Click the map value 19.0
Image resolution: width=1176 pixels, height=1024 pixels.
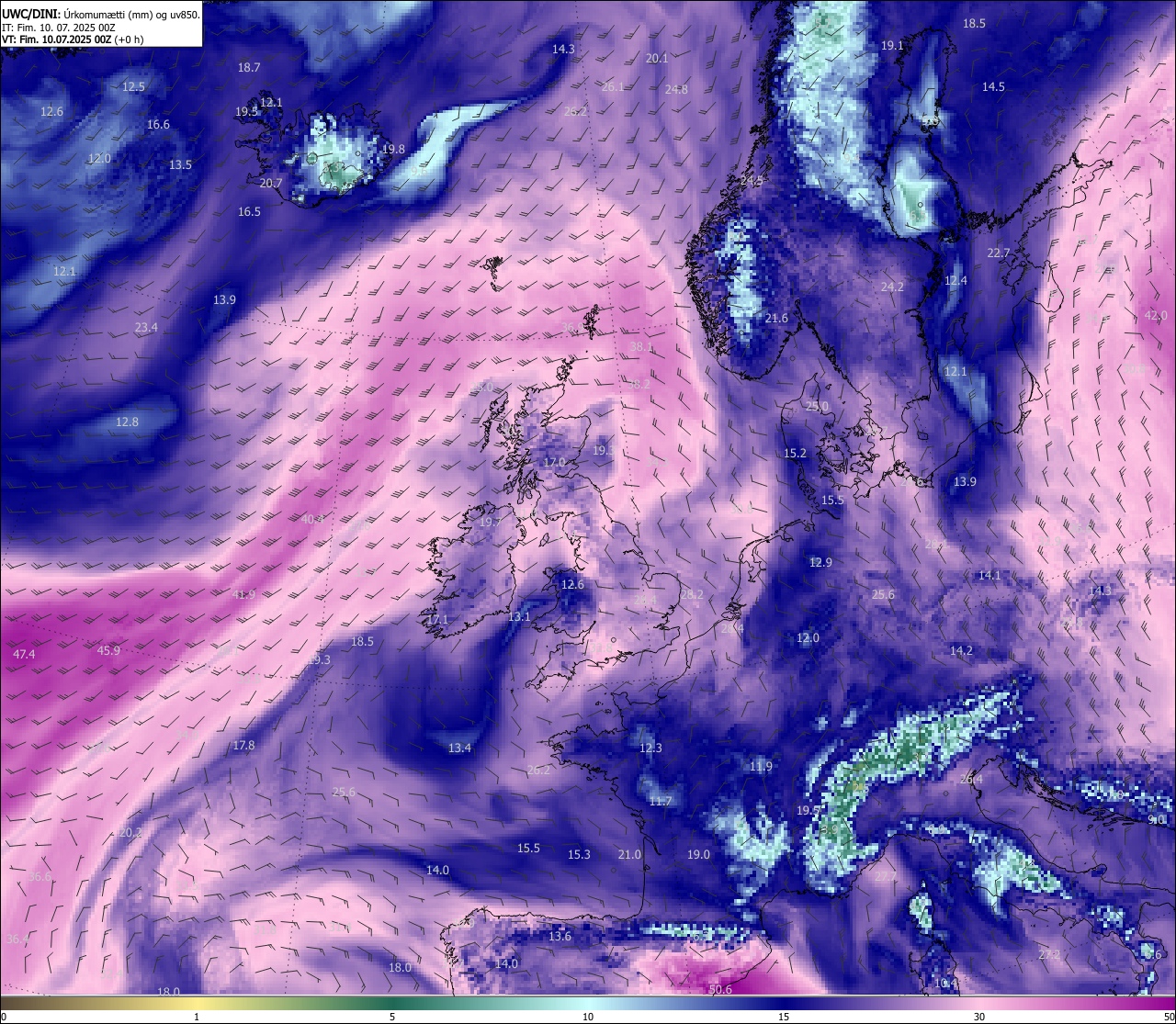point(698,855)
